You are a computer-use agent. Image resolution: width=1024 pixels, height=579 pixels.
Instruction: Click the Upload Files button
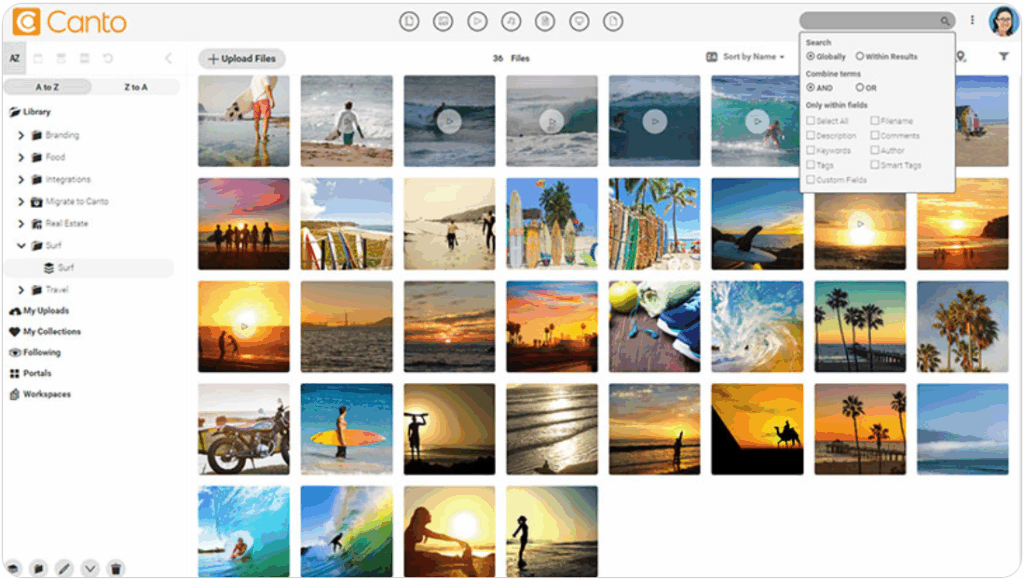point(241,59)
